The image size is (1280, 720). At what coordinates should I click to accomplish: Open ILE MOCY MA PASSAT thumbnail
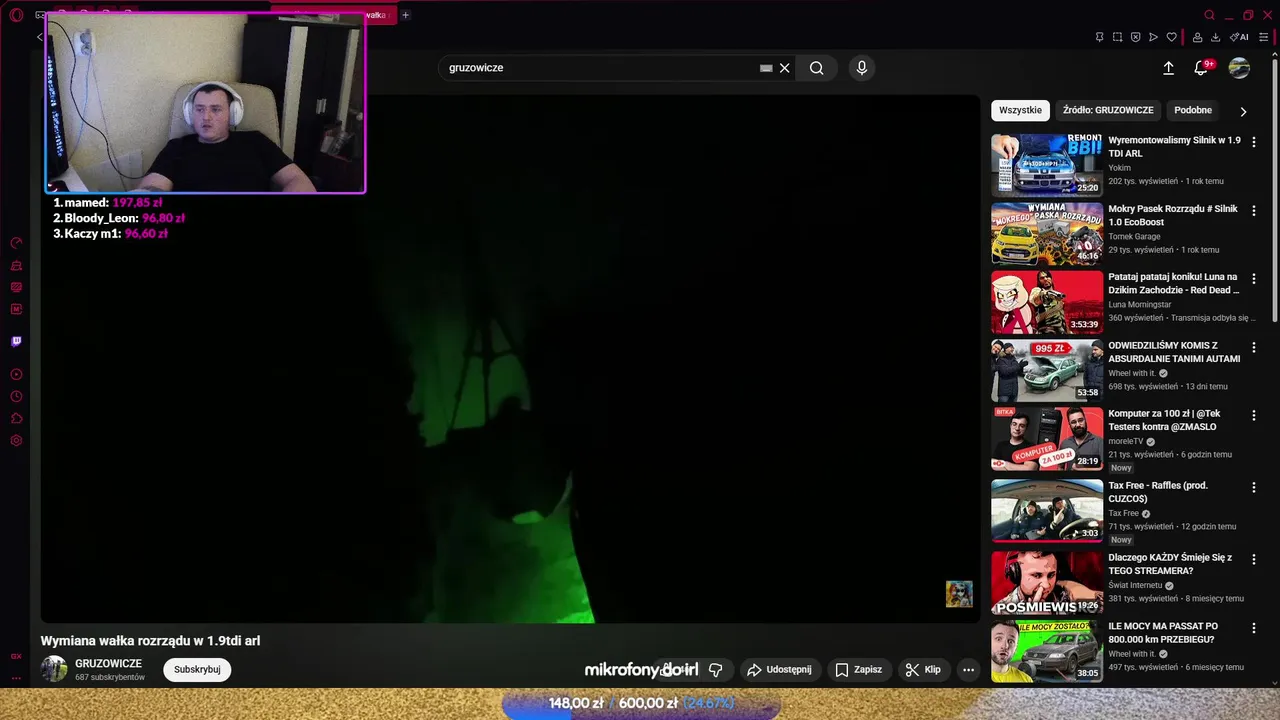[1047, 650]
